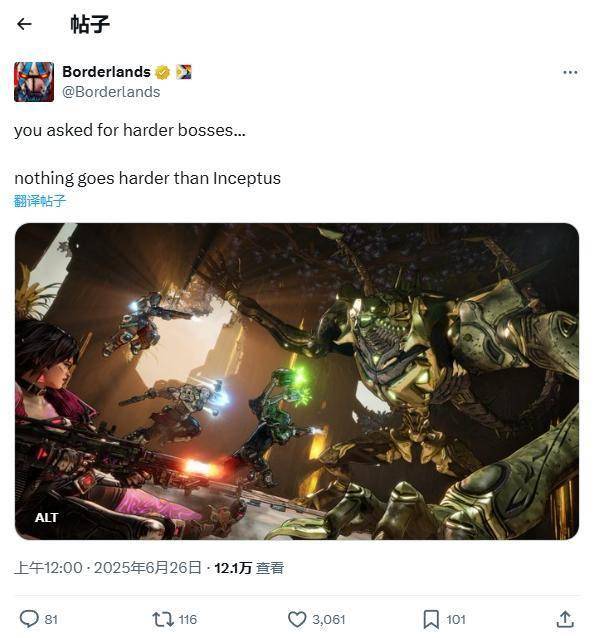Click the 帖子 page heading
This screenshot has height=638, width=596.
[90, 24]
